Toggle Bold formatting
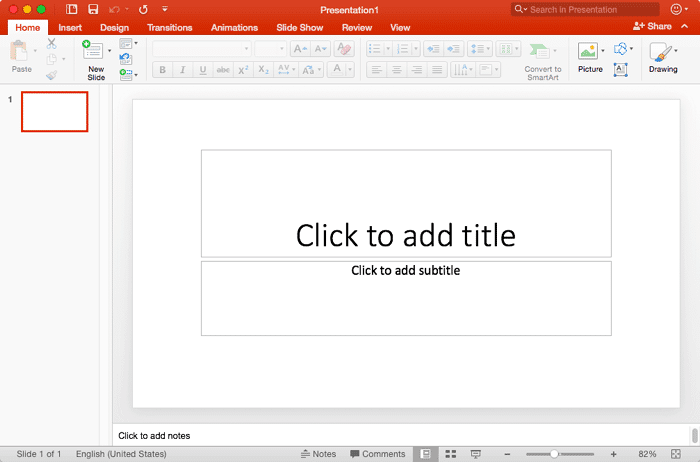 tap(162, 70)
